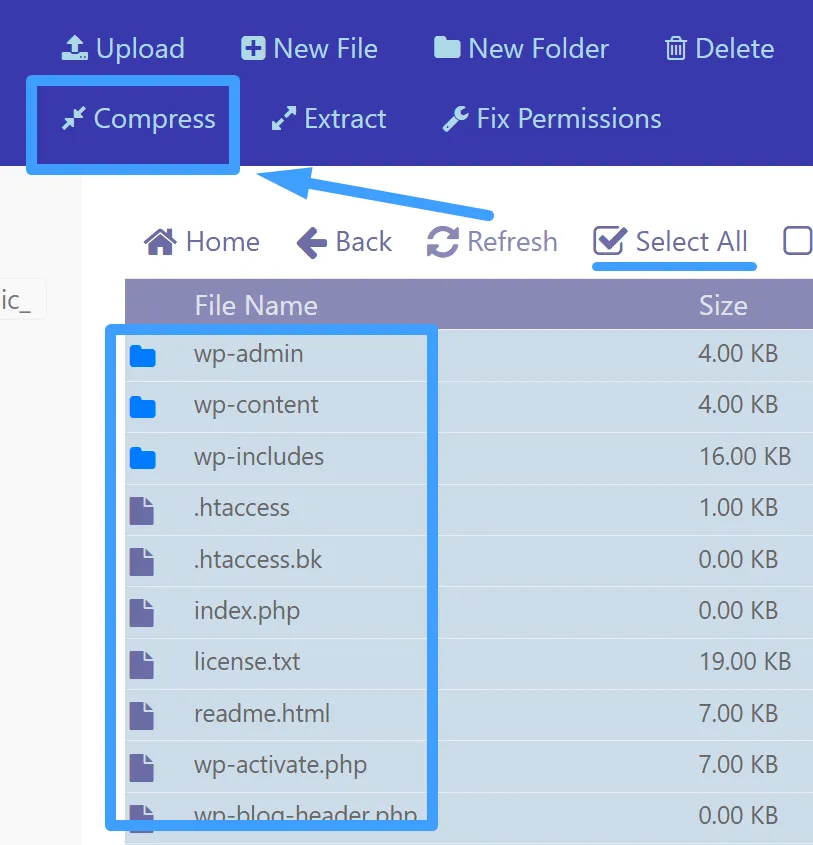Image resolution: width=813 pixels, height=845 pixels.
Task: Select the license.txt file row
Action: [x=247, y=662]
